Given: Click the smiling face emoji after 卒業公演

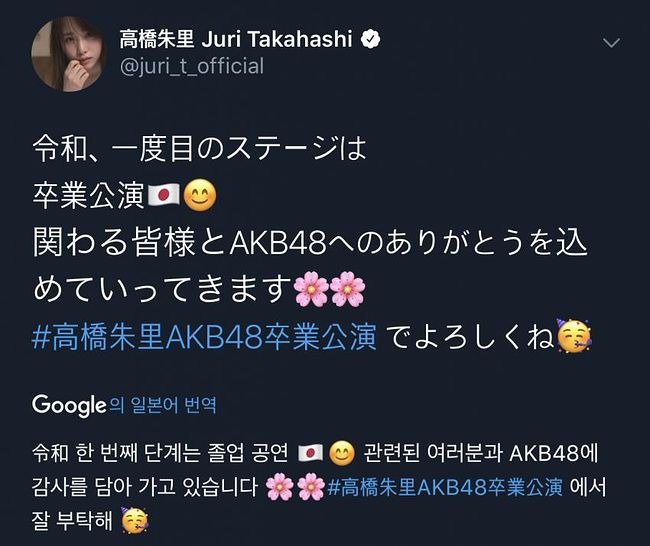Looking at the screenshot, I should pos(200,195).
